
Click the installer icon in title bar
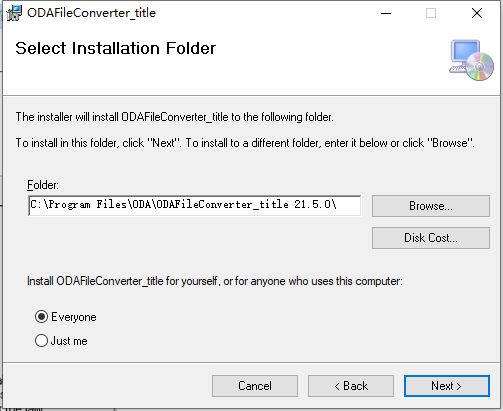(x=14, y=13)
